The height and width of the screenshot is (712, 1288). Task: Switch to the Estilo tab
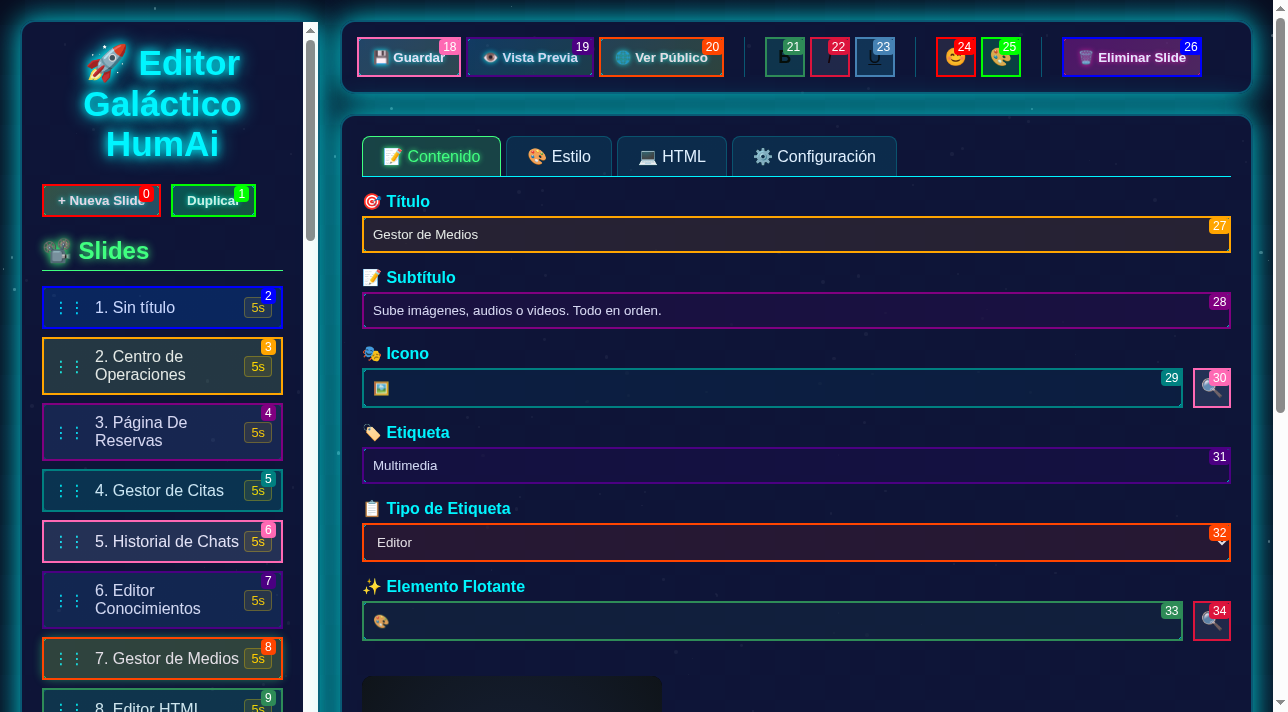point(559,157)
